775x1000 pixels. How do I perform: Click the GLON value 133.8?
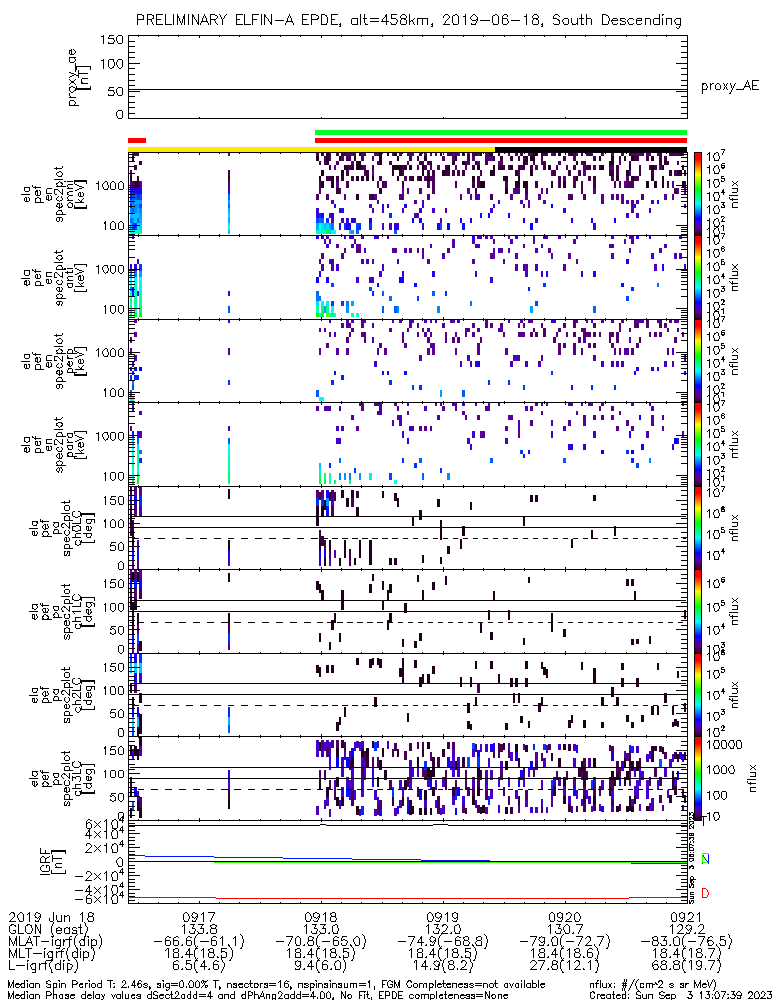pos(199,930)
